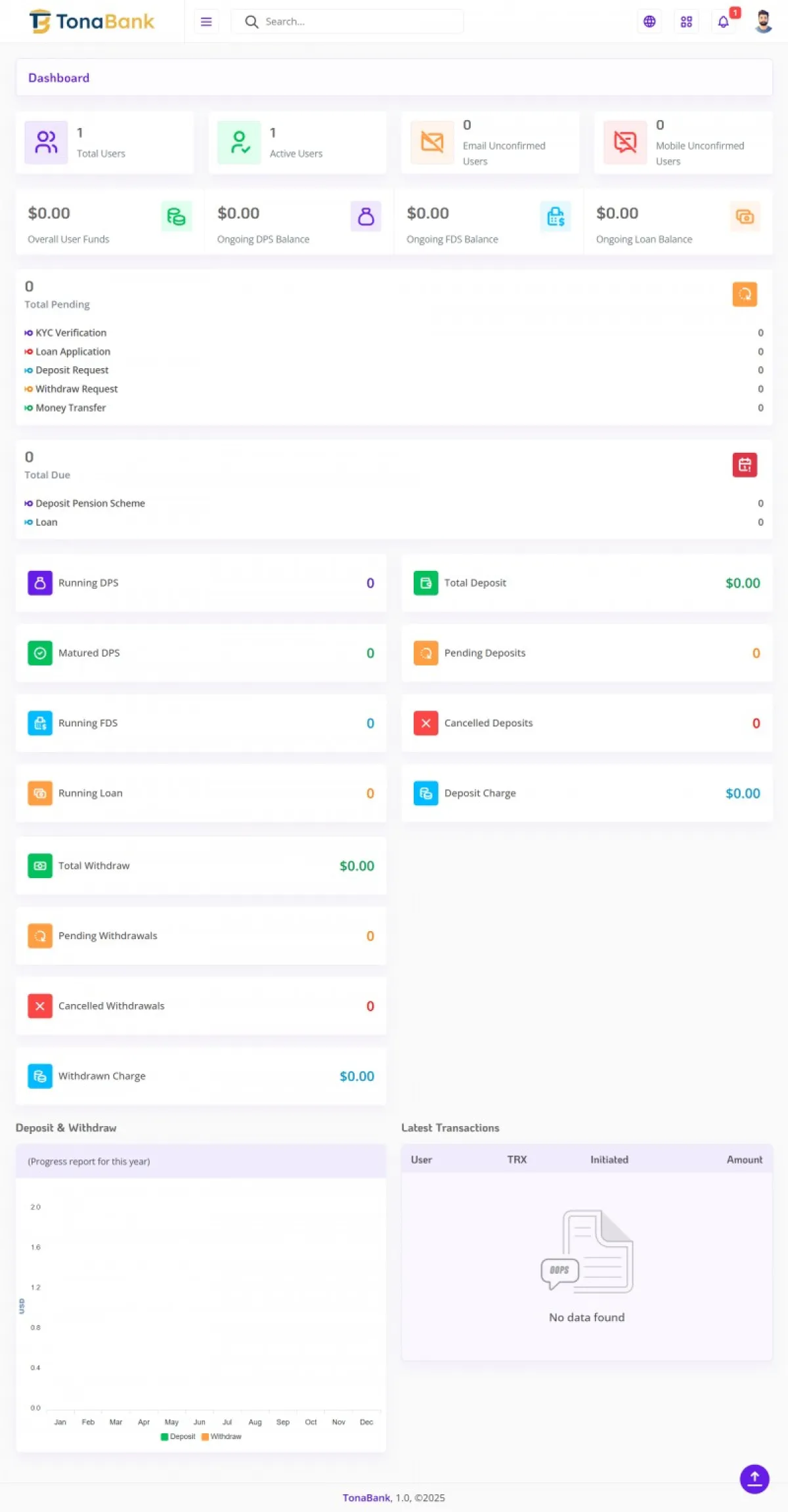Click the TRX column header
The width and height of the screenshot is (788, 1512).
coord(517,1160)
